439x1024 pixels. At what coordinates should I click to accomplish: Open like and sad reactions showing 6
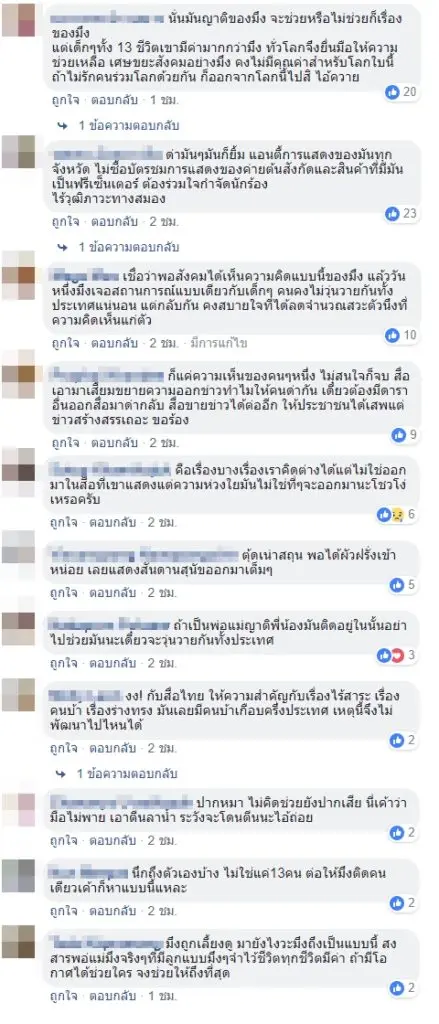[397, 515]
